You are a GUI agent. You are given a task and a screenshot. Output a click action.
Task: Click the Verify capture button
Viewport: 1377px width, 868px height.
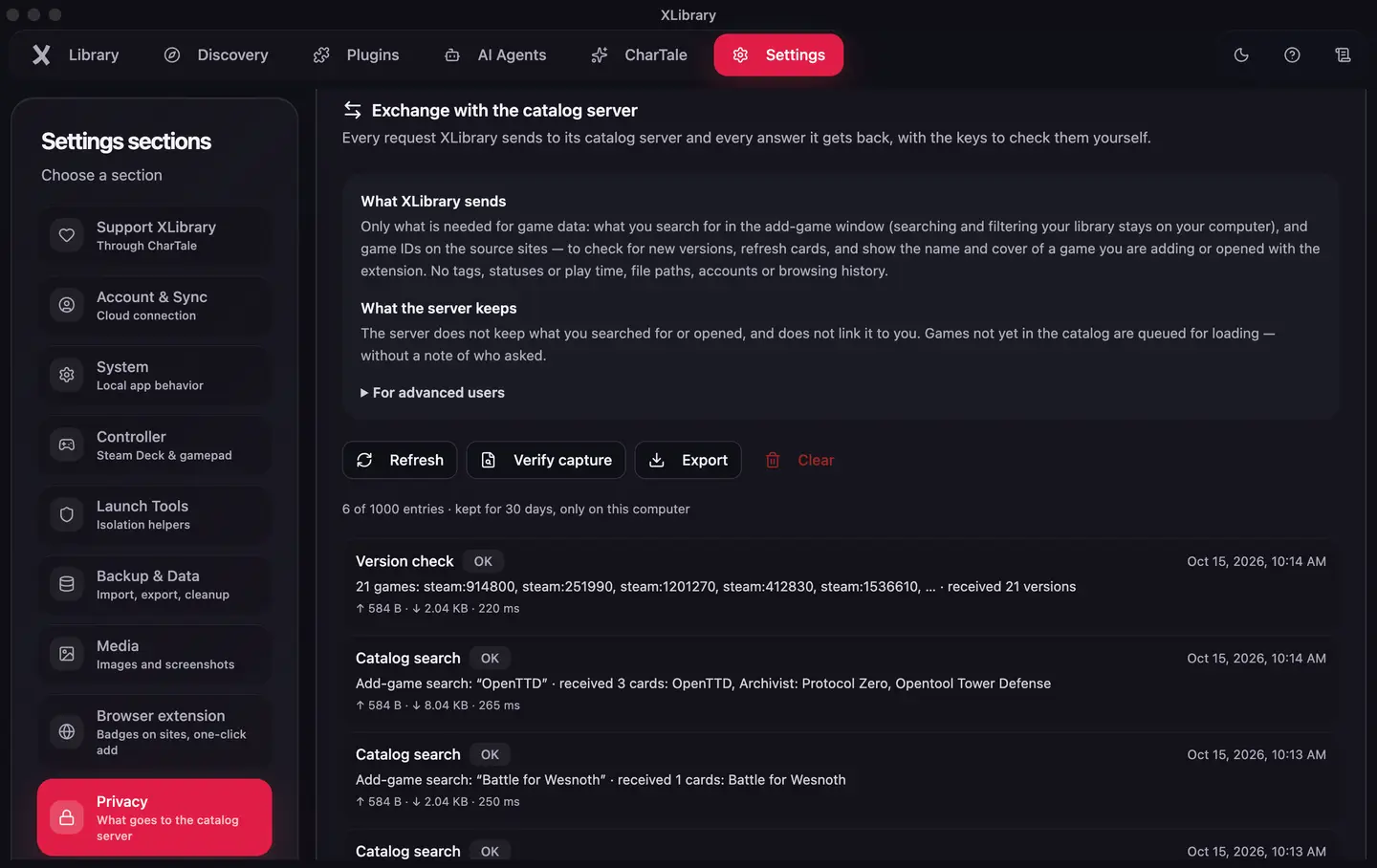(546, 460)
